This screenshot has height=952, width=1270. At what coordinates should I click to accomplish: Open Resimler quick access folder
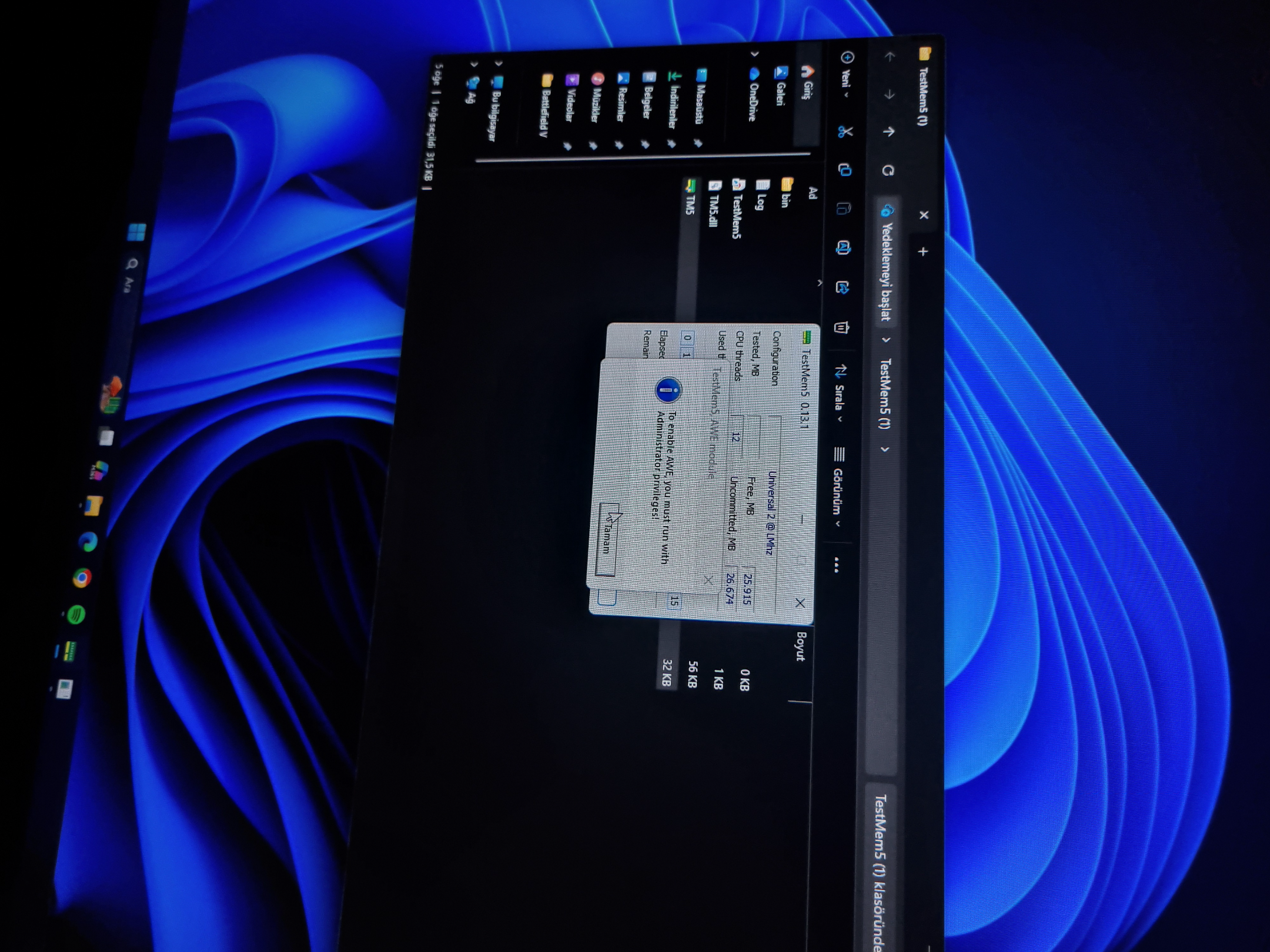(622, 98)
